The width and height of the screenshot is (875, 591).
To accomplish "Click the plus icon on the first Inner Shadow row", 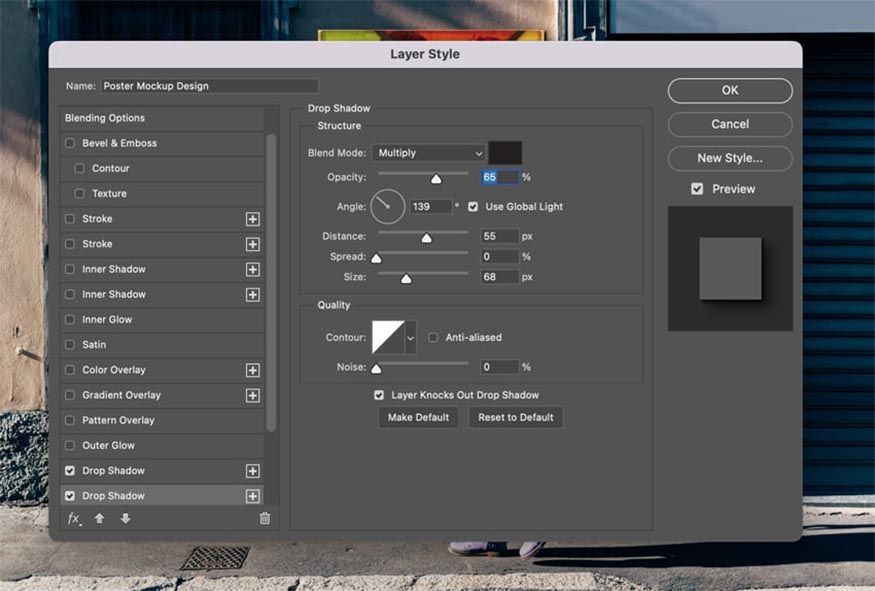I will click(253, 270).
